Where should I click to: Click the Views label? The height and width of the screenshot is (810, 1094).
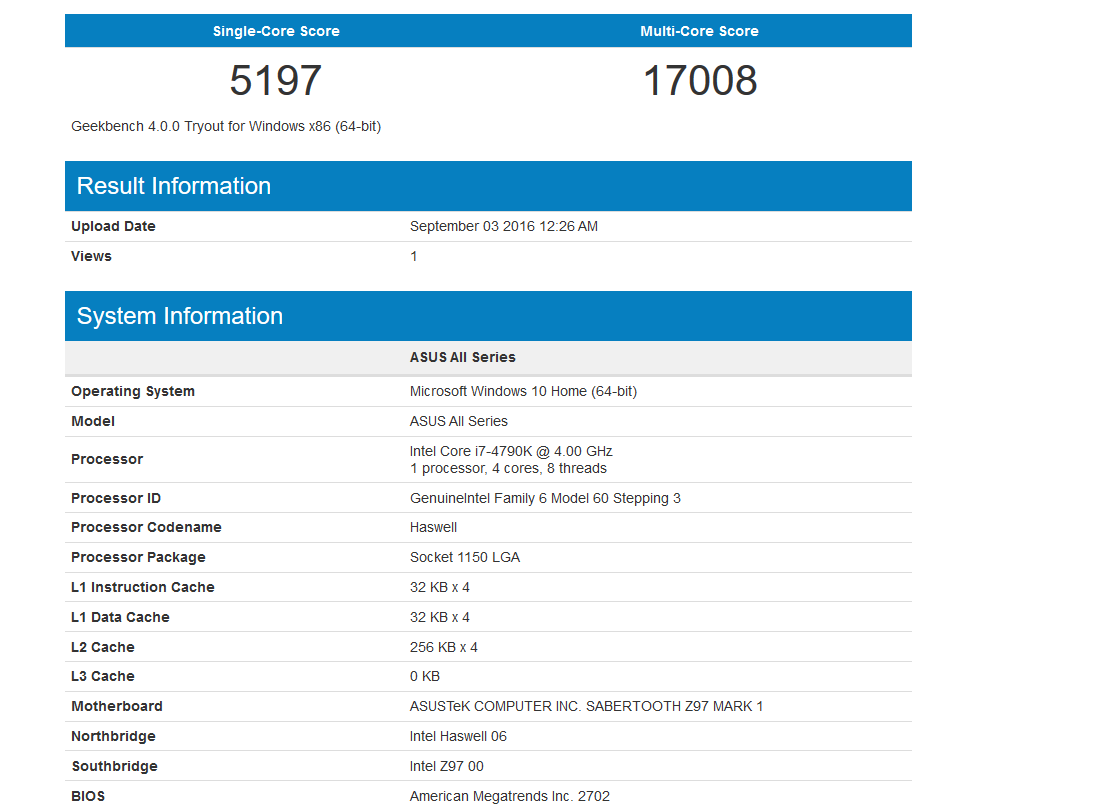point(91,256)
